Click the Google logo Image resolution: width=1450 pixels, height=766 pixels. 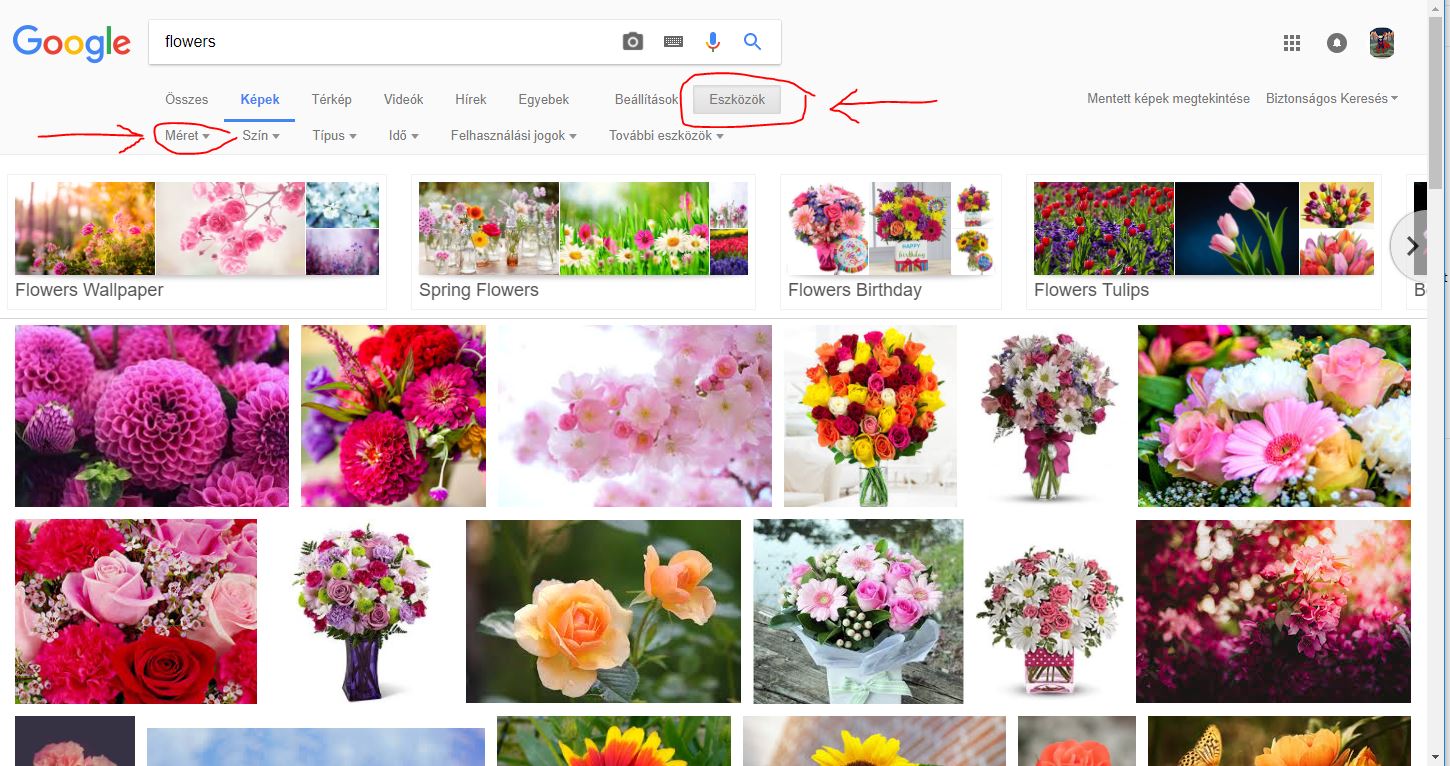(72, 44)
